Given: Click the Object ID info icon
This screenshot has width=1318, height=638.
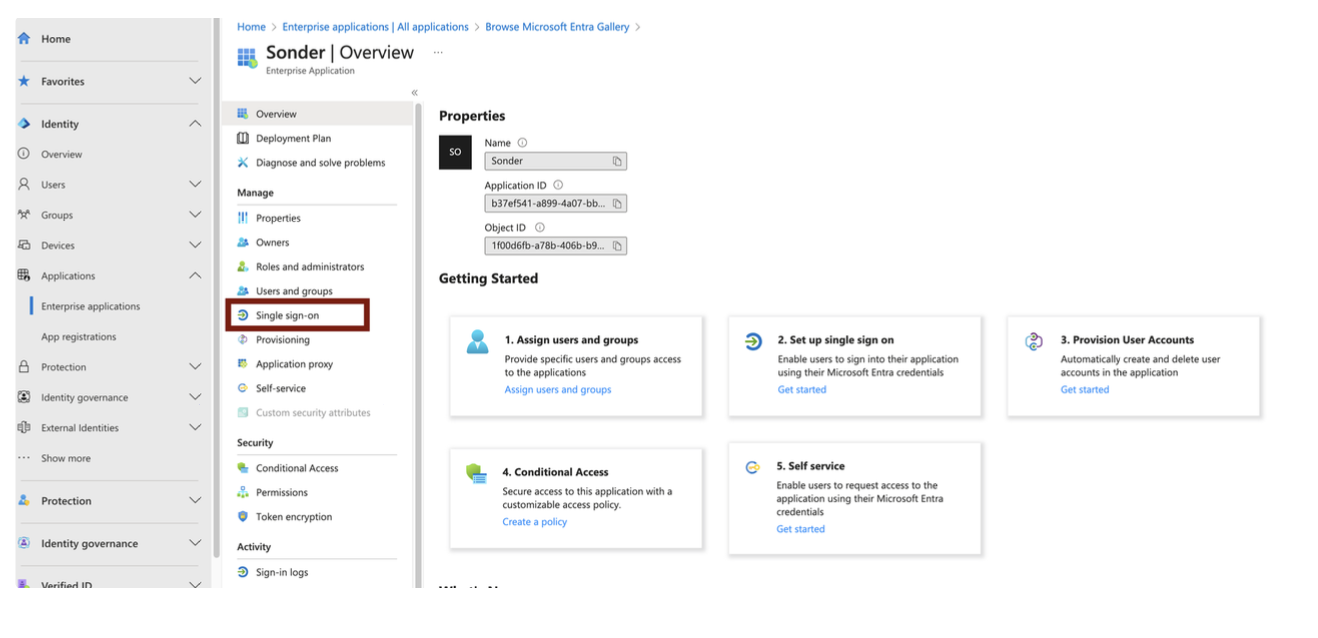Looking at the screenshot, I should click(539, 228).
